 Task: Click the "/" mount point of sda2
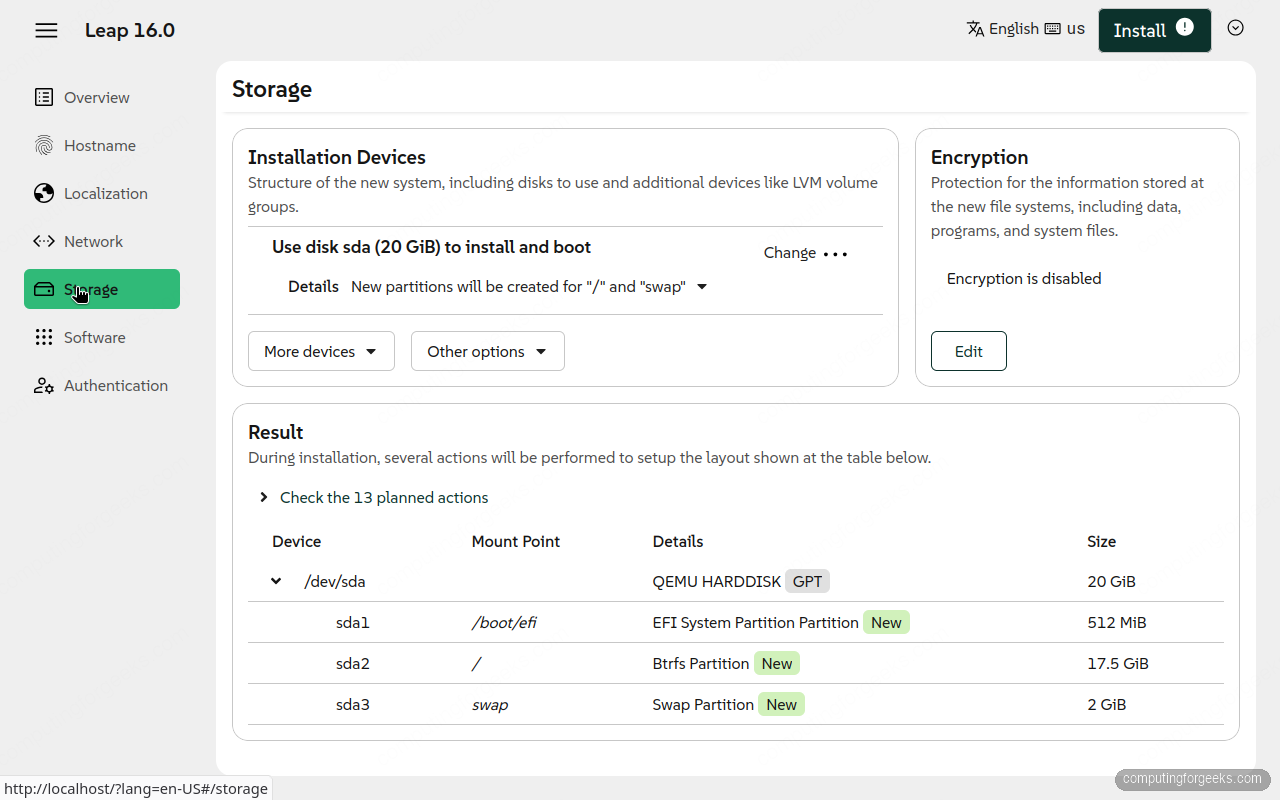coord(476,663)
